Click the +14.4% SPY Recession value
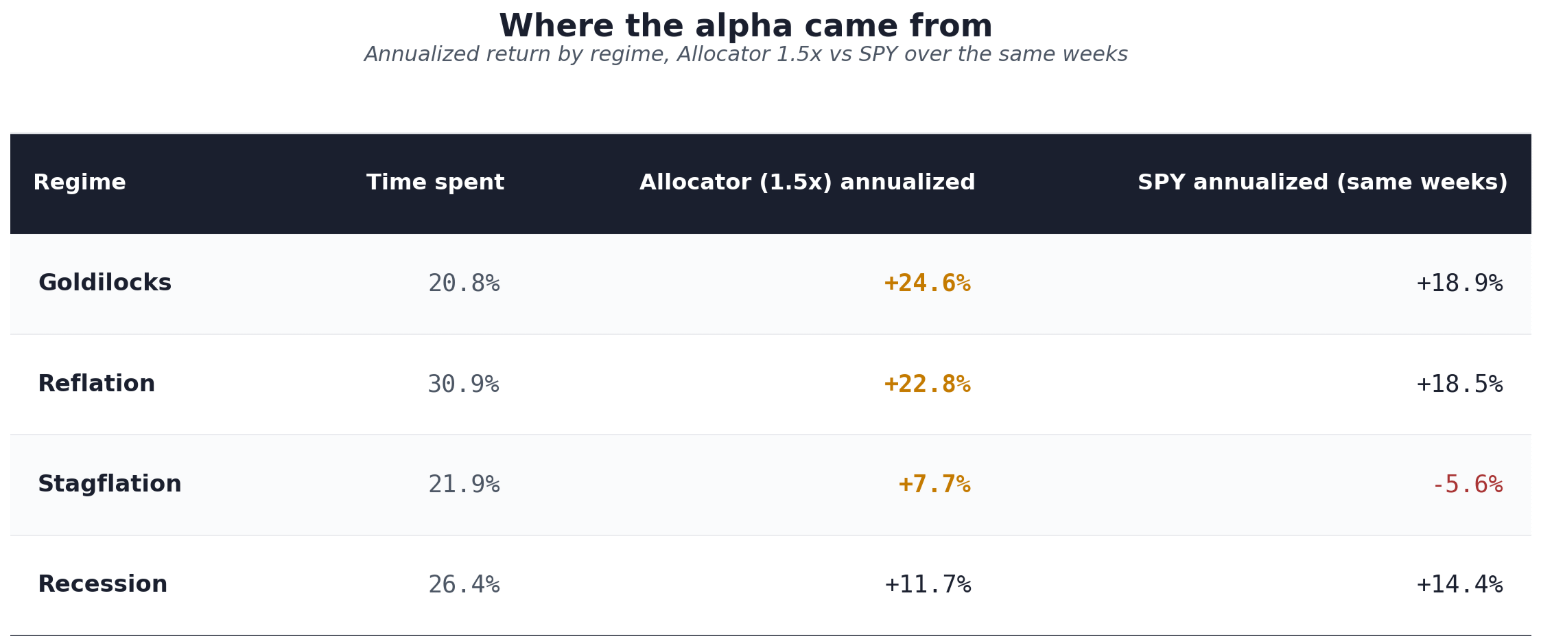The image size is (1543, 643). click(1460, 585)
